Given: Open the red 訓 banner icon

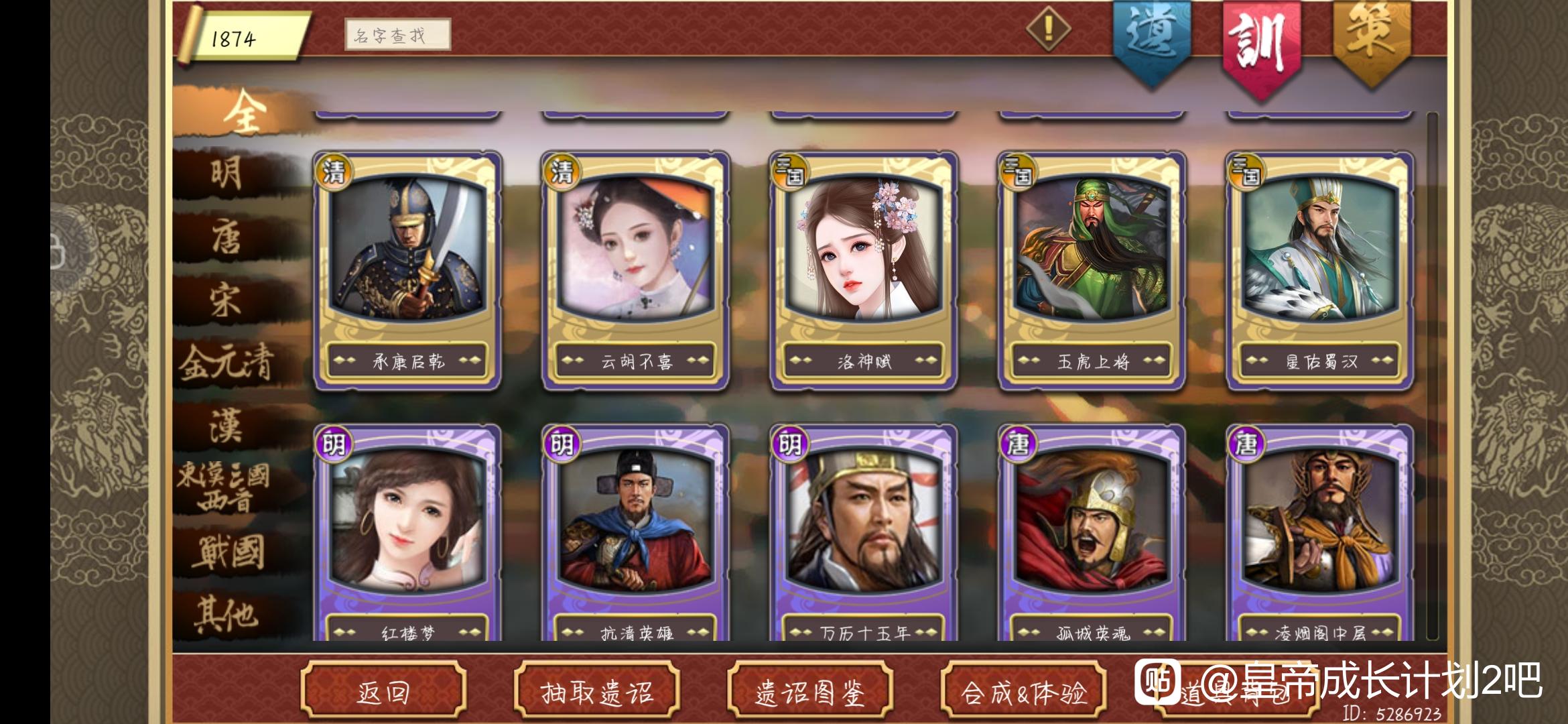Looking at the screenshot, I should [x=1262, y=47].
